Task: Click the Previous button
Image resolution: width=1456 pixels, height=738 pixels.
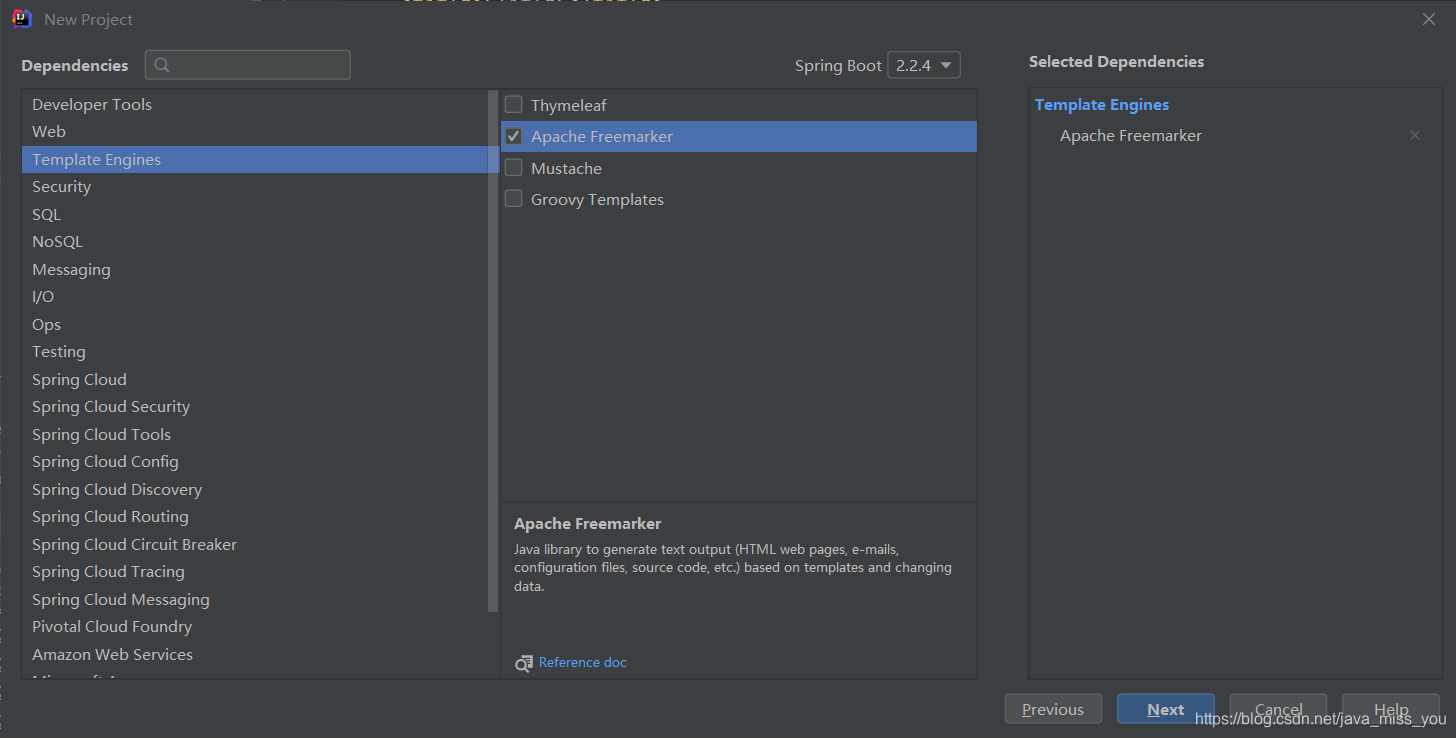Action: [x=1053, y=709]
